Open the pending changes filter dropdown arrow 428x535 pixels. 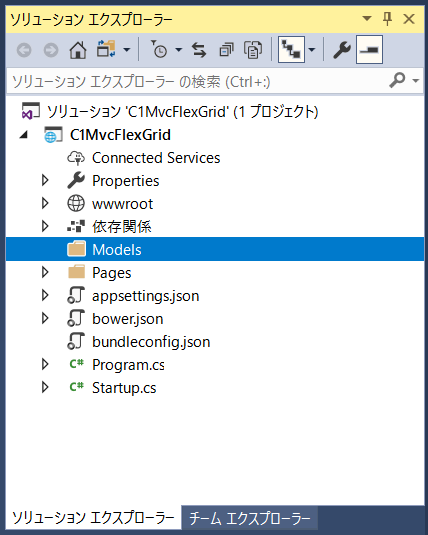point(179,50)
